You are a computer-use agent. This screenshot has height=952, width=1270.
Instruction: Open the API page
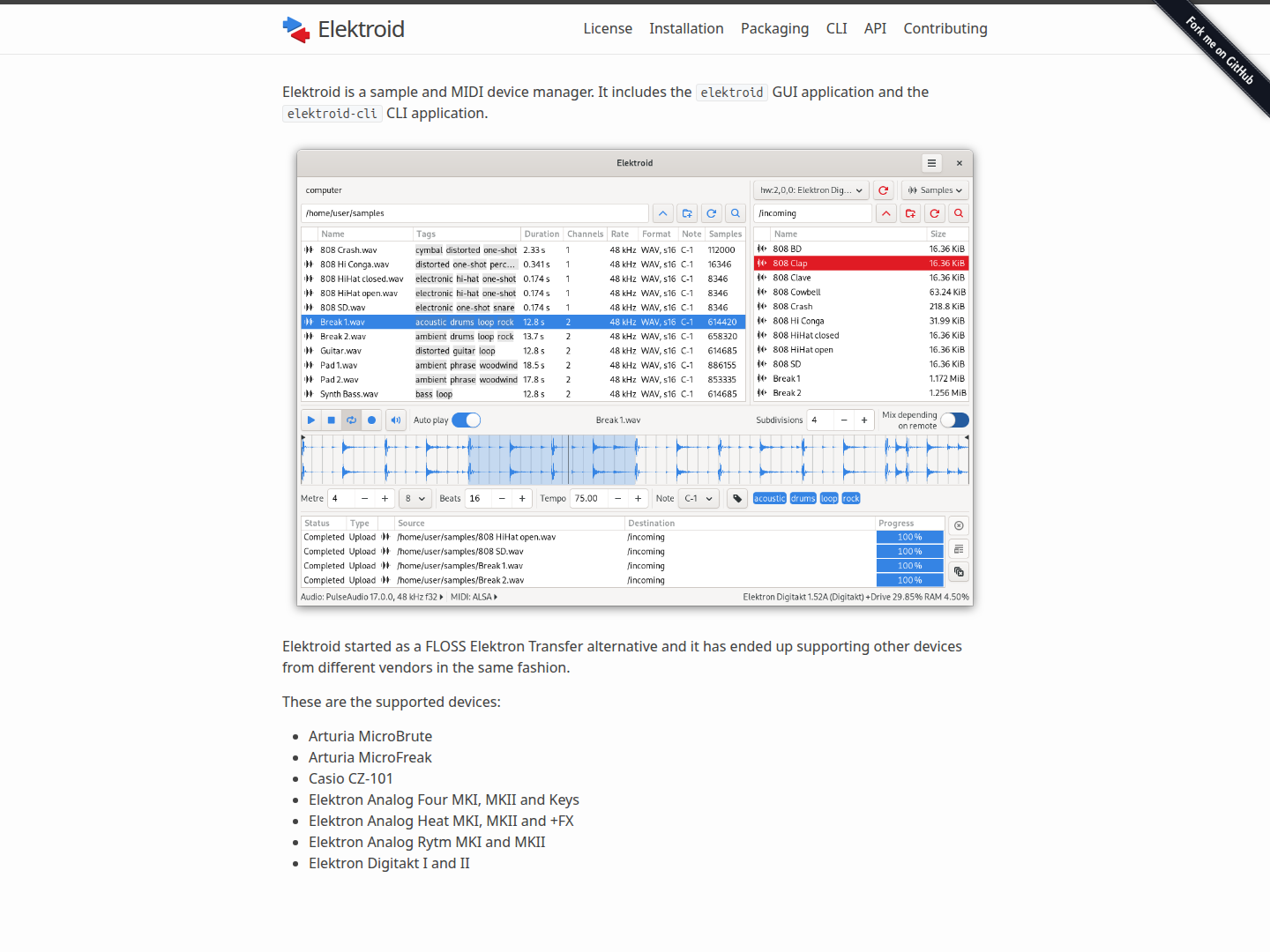click(x=875, y=29)
